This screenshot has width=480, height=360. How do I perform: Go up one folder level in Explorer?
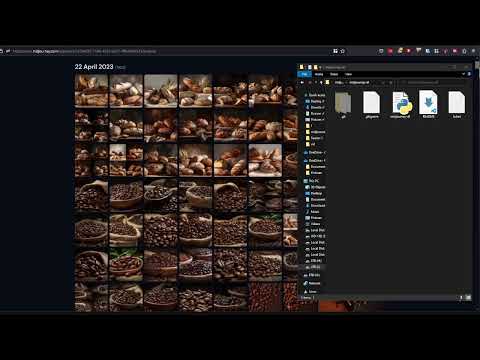[321, 82]
